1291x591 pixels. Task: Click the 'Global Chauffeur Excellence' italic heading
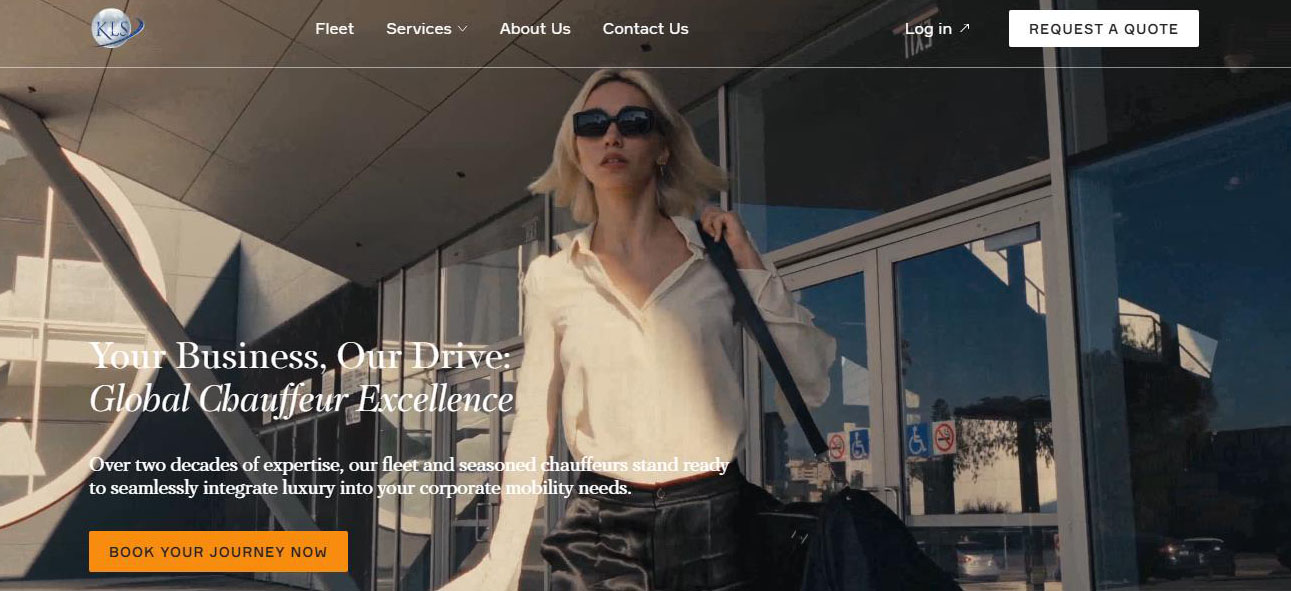coord(301,400)
